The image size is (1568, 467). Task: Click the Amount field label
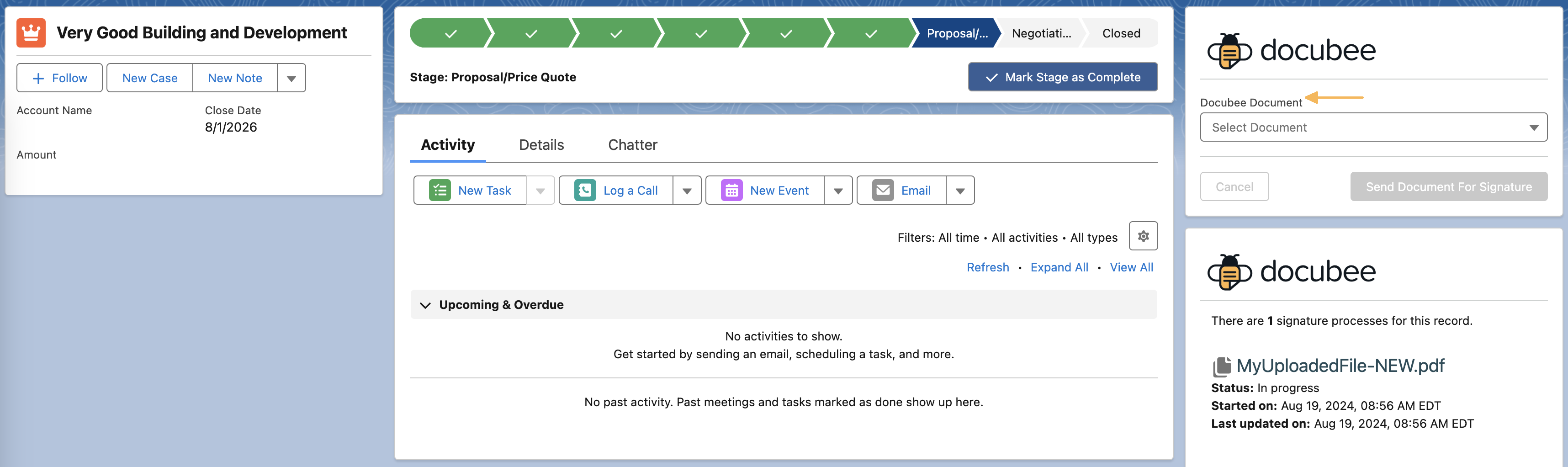tap(37, 154)
